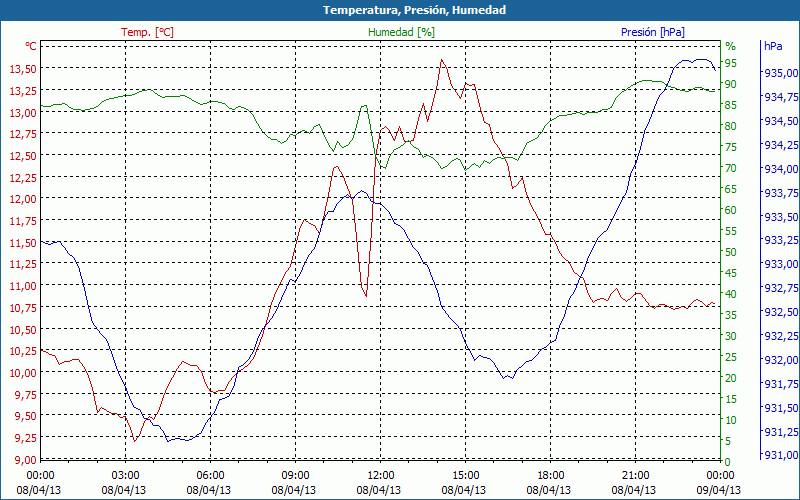The height and width of the screenshot is (500, 800).
Task: Click pressure axis value '934,25'
Action: point(781,145)
